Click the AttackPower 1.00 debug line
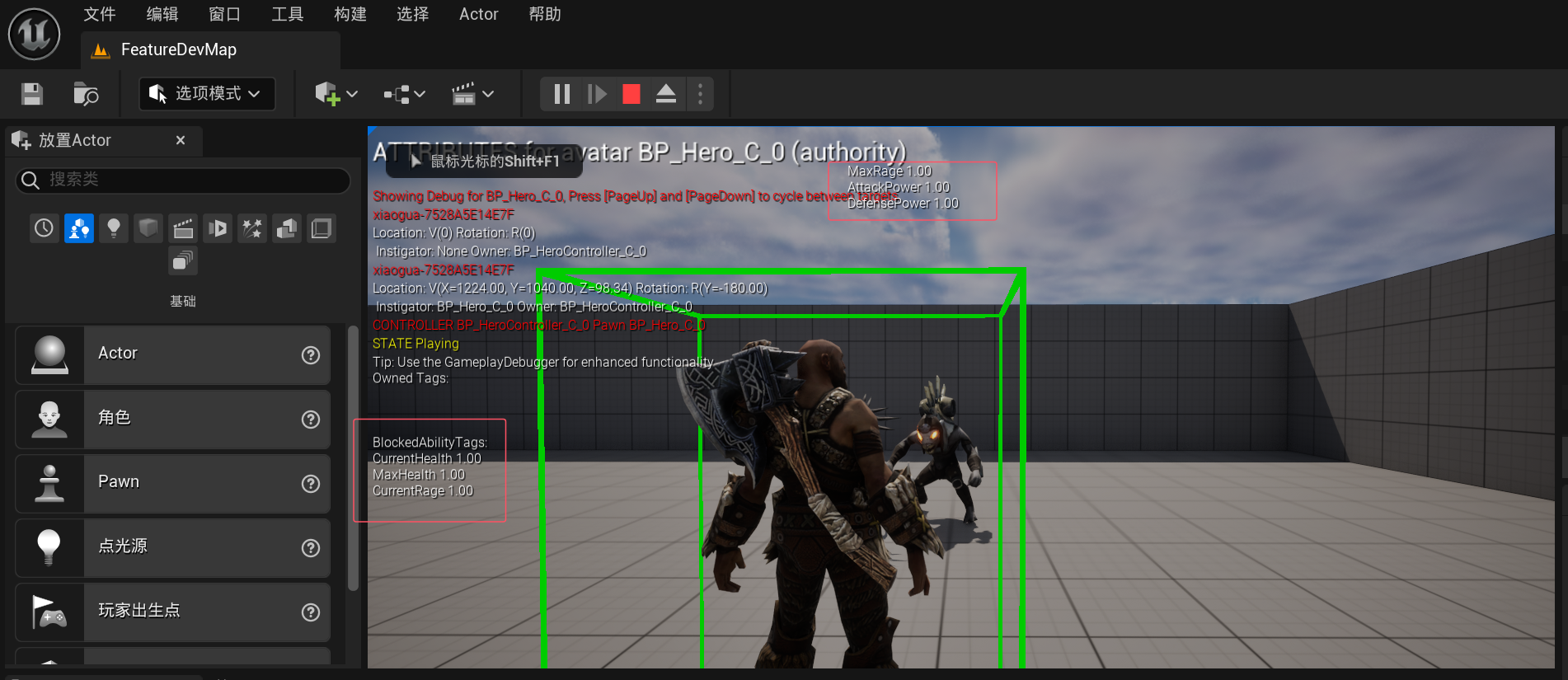The height and width of the screenshot is (680, 1568). click(899, 187)
